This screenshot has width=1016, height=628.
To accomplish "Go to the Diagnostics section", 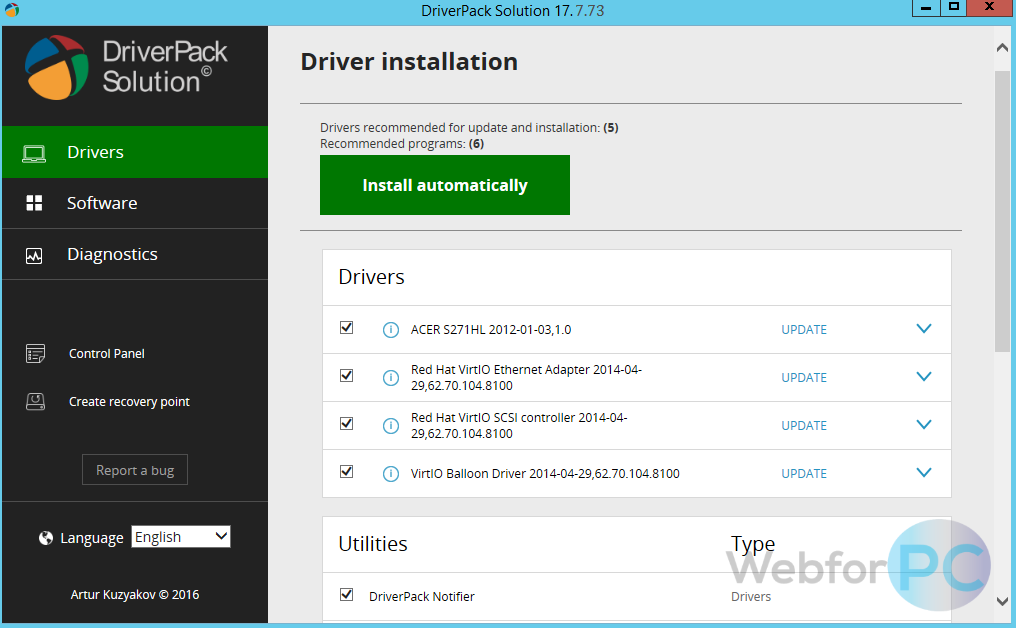I will (x=112, y=254).
